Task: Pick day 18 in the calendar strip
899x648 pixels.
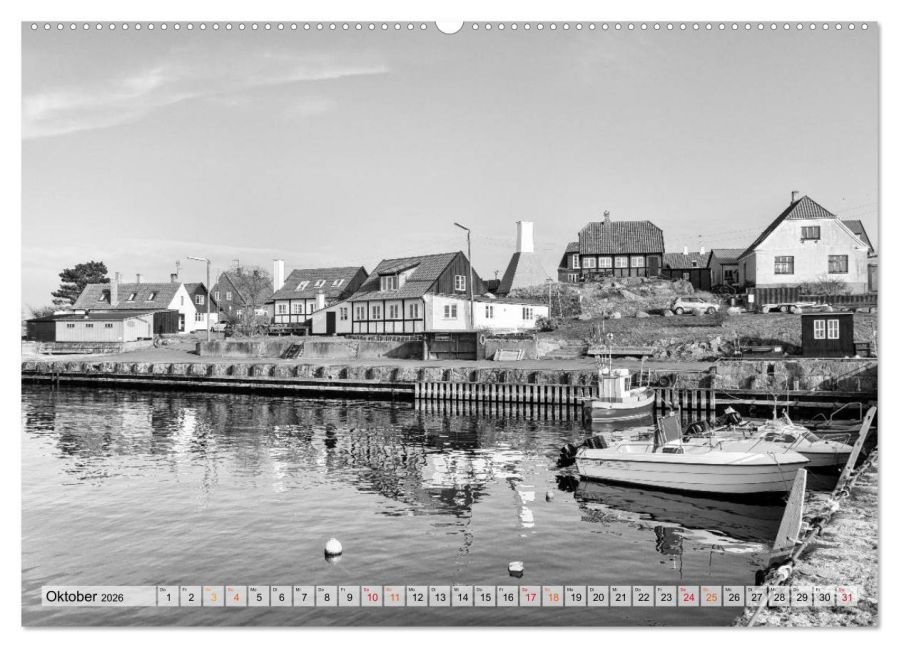Action: (552, 597)
